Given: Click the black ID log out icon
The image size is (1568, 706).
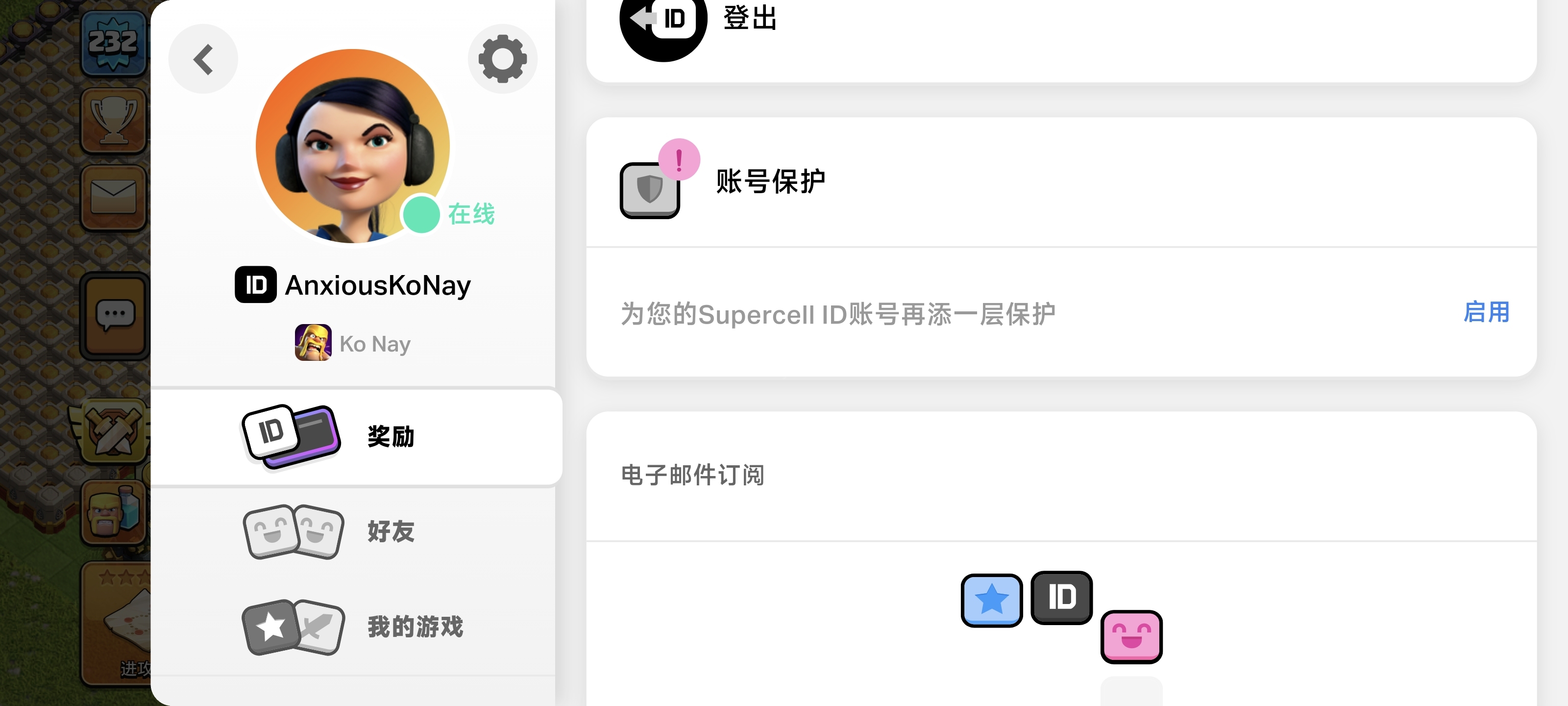Looking at the screenshot, I should pos(663,21).
